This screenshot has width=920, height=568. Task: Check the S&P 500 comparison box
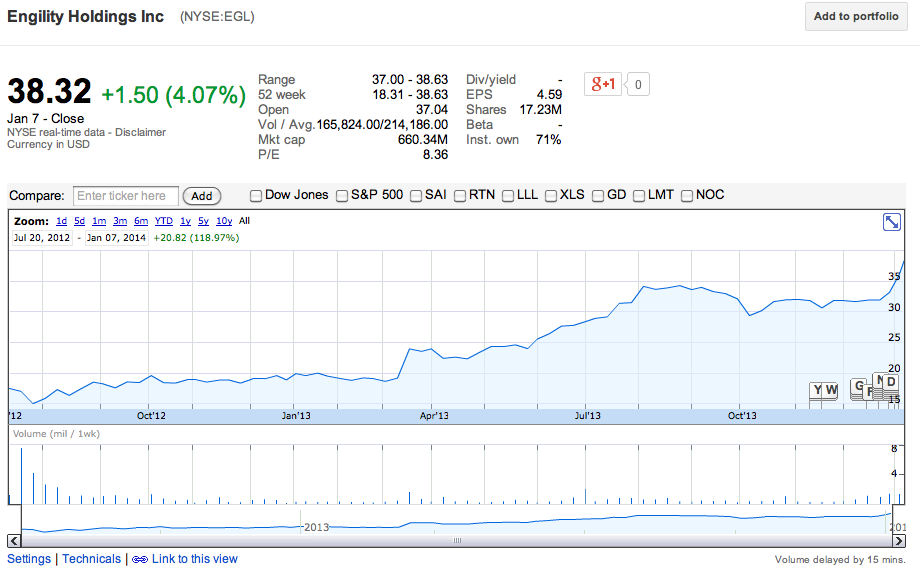(x=342, y=196)
